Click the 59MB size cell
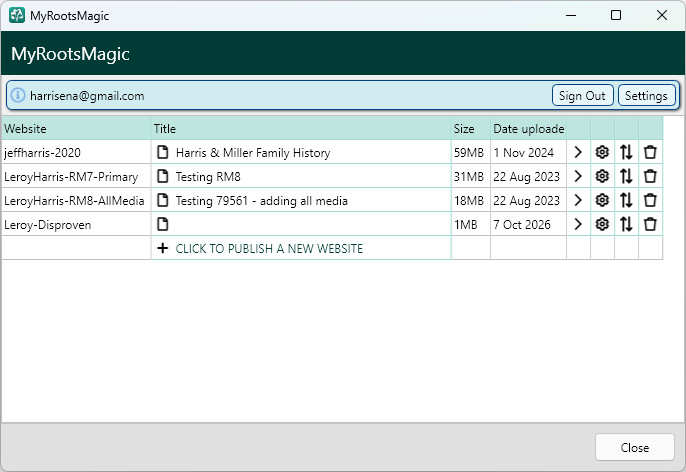This screenshot has height=472, width=686. click(x=471, y=152)
